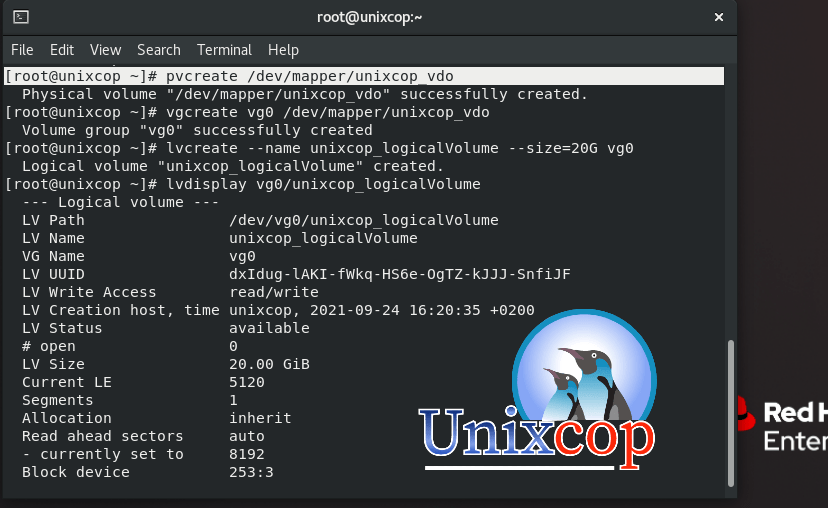Viewport: 828px width, 508px height.
Task: Click the Segments label
Action: tap(58, 400)
